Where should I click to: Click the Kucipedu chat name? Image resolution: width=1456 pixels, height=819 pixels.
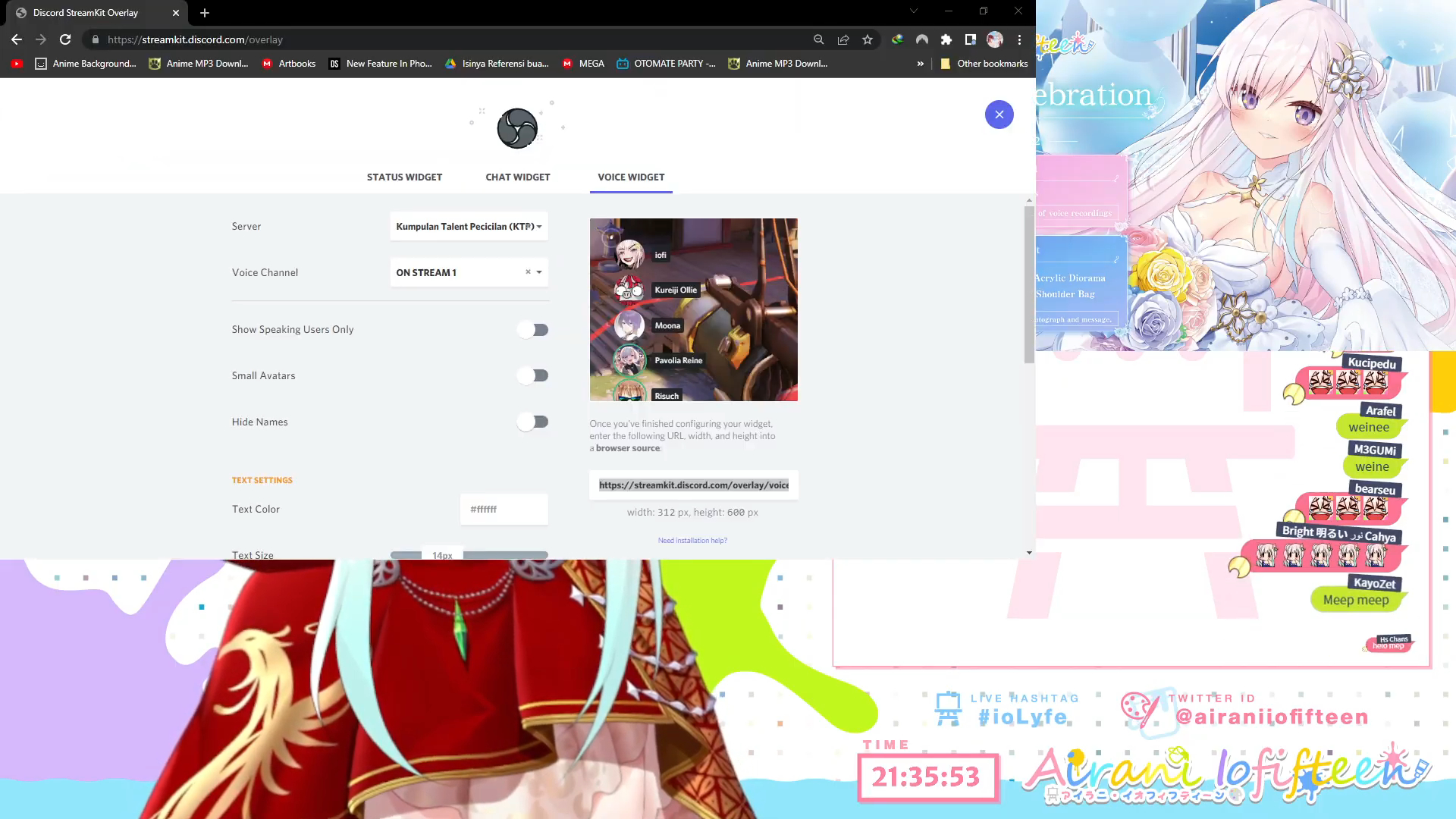pos(1372,363)
